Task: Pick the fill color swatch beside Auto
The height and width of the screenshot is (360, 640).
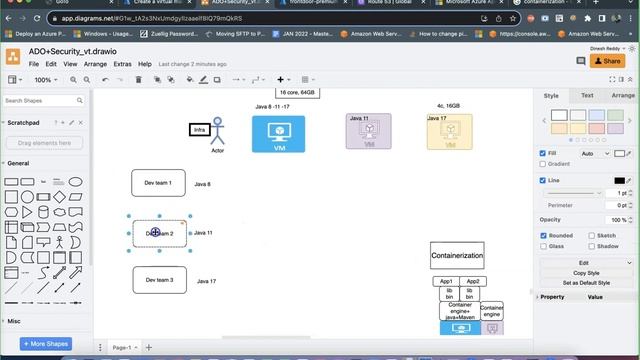Action: (619, 153)
